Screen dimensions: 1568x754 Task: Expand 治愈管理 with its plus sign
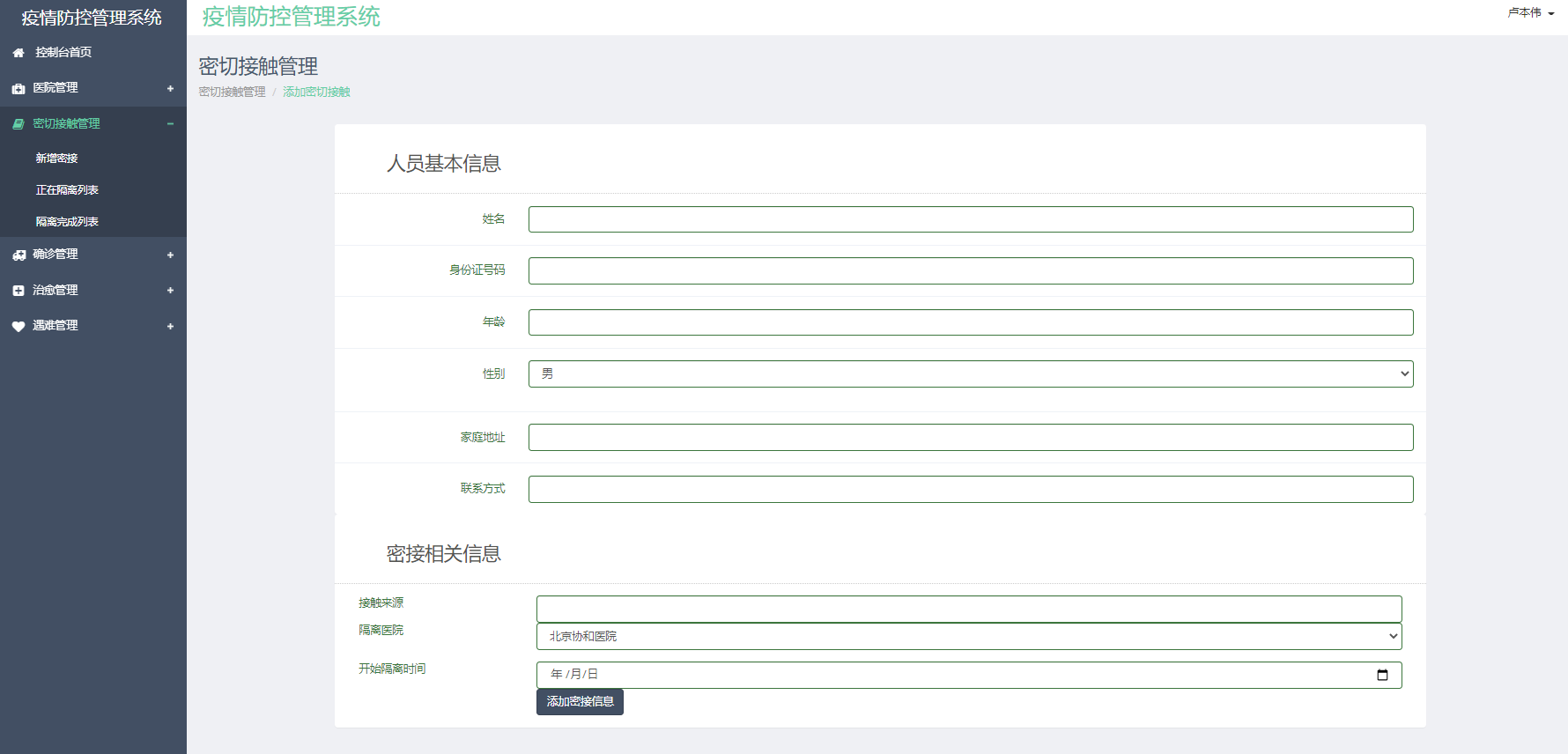click(x=170, y=290)
